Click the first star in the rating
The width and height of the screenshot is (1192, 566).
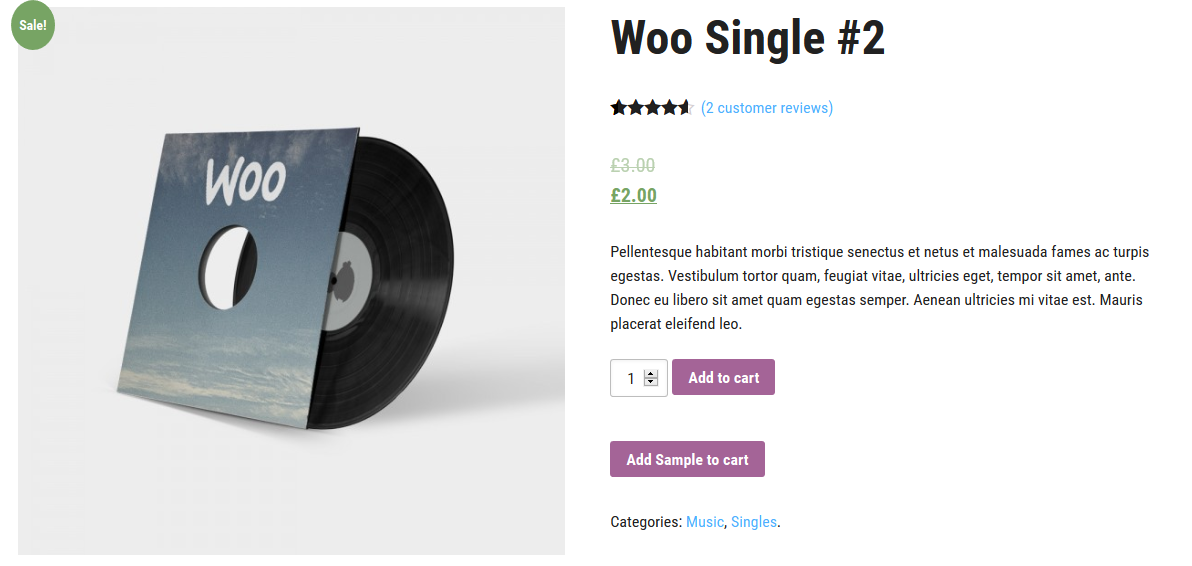pos(618,108)
